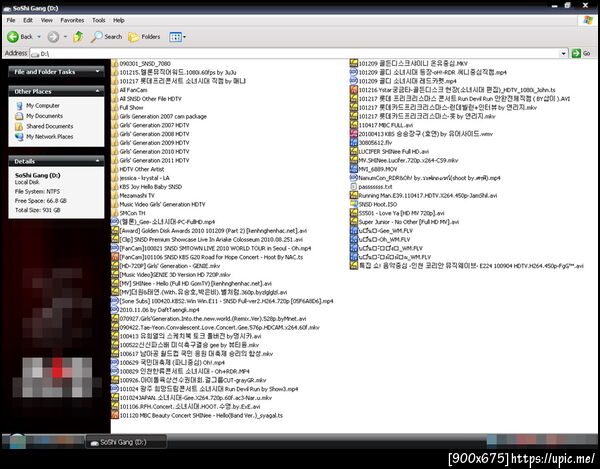Open the Views menu button
Image resolution: width=600 pixels, height=469 pixels.
tap(177, 37)
